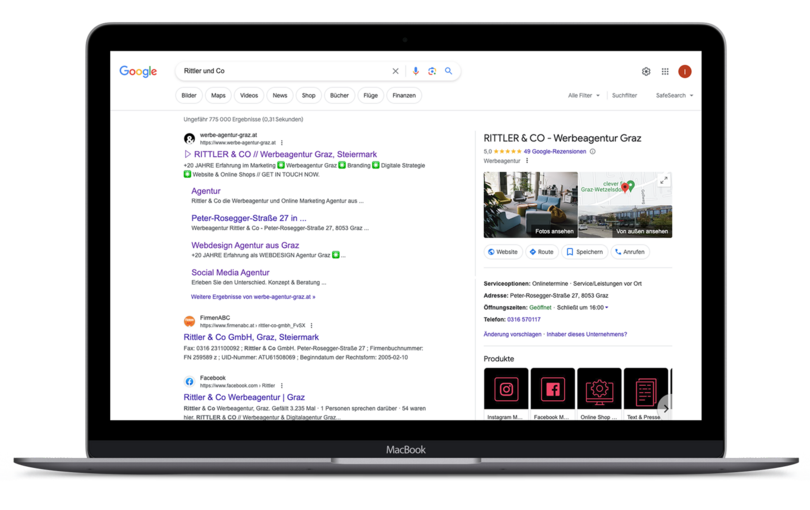Click into the search input field
The width and height of the screenshot is (810, 510).
pos(284,71)
